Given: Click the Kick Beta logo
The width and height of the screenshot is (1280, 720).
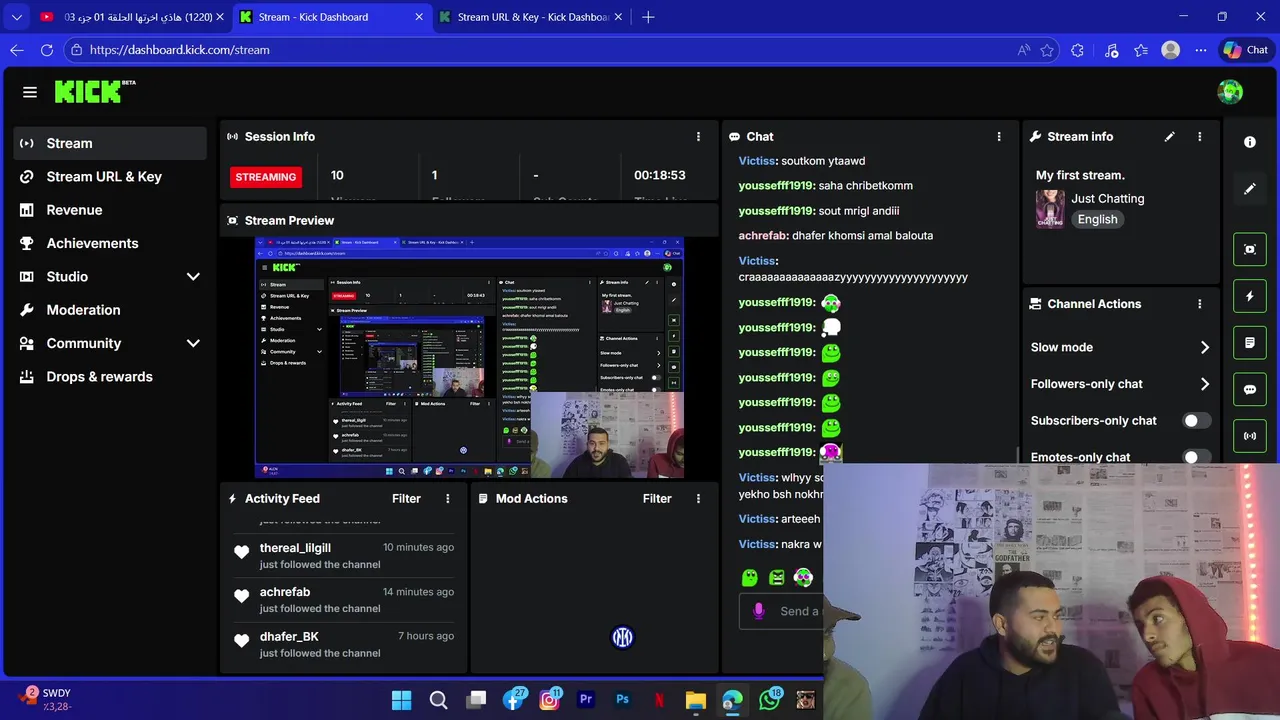Looking at the screenshot, I should (95, 92).
